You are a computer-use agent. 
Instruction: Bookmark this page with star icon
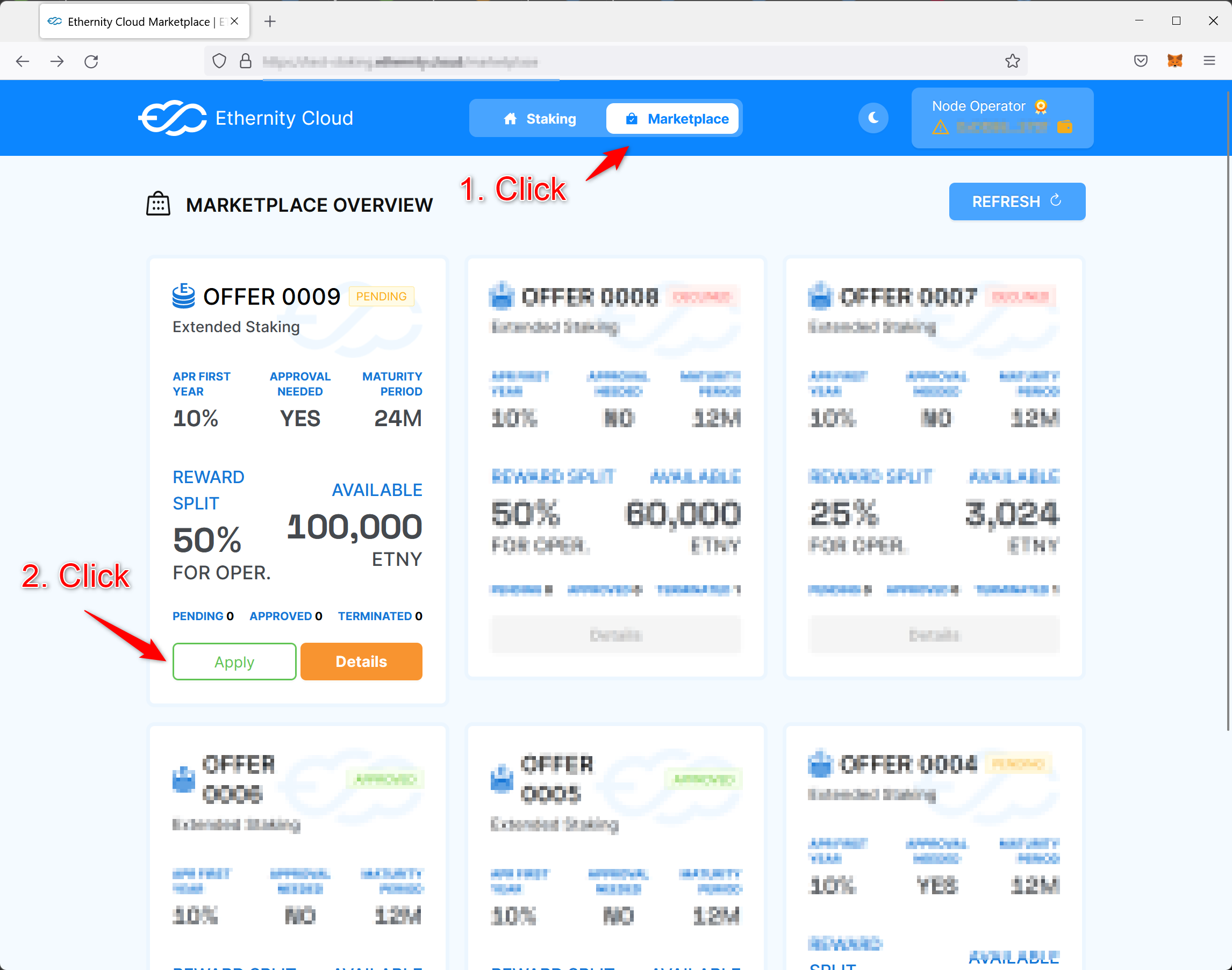coord(1012,61)
